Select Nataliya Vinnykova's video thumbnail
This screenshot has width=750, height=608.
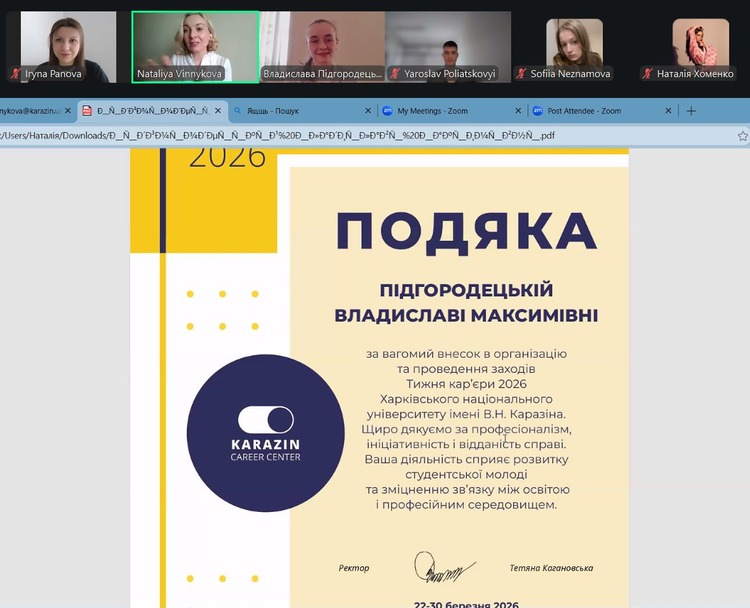195,46
